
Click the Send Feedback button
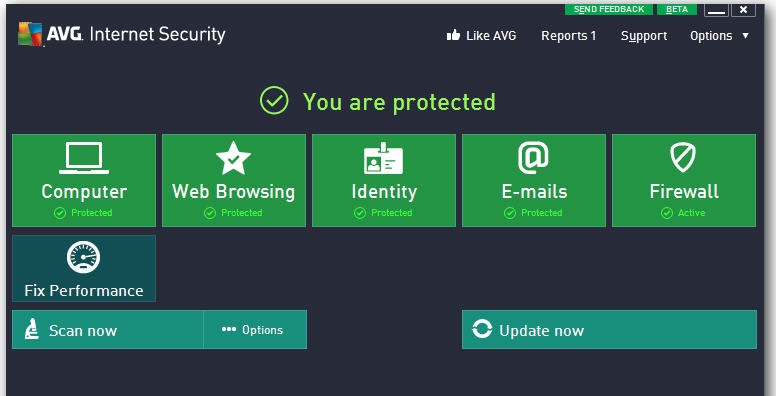pyautogui.click(x=609, y=9)
